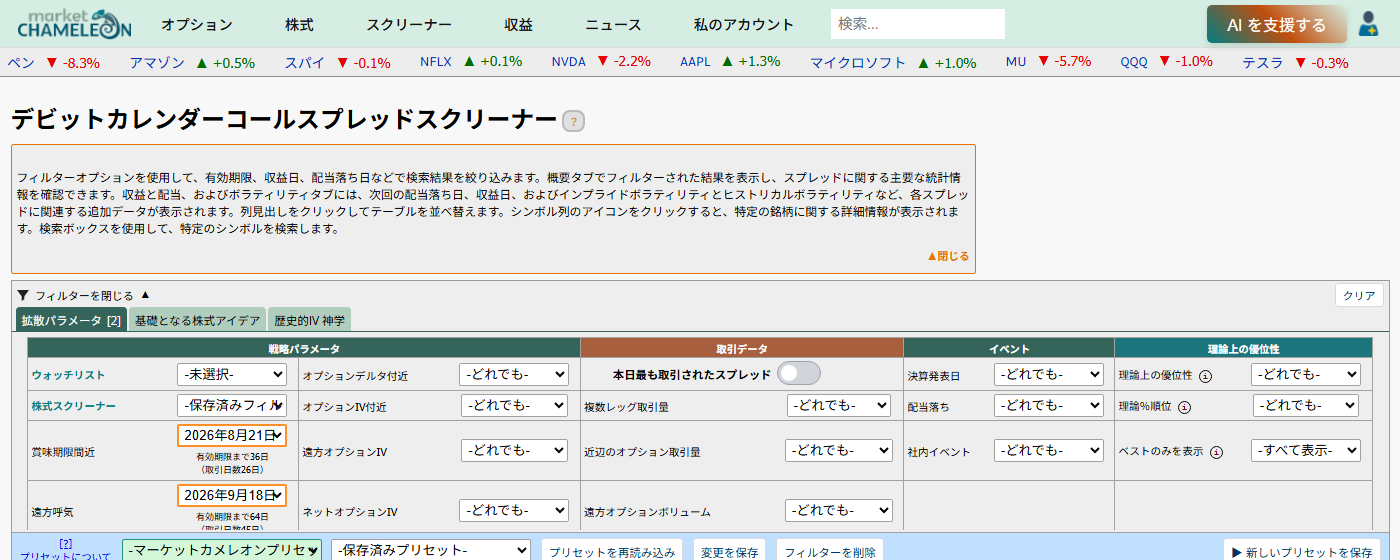This screenshot has width=1400, height=560.
Task: Click the フィルターを削除 button
Action: [x=830, y=552]
